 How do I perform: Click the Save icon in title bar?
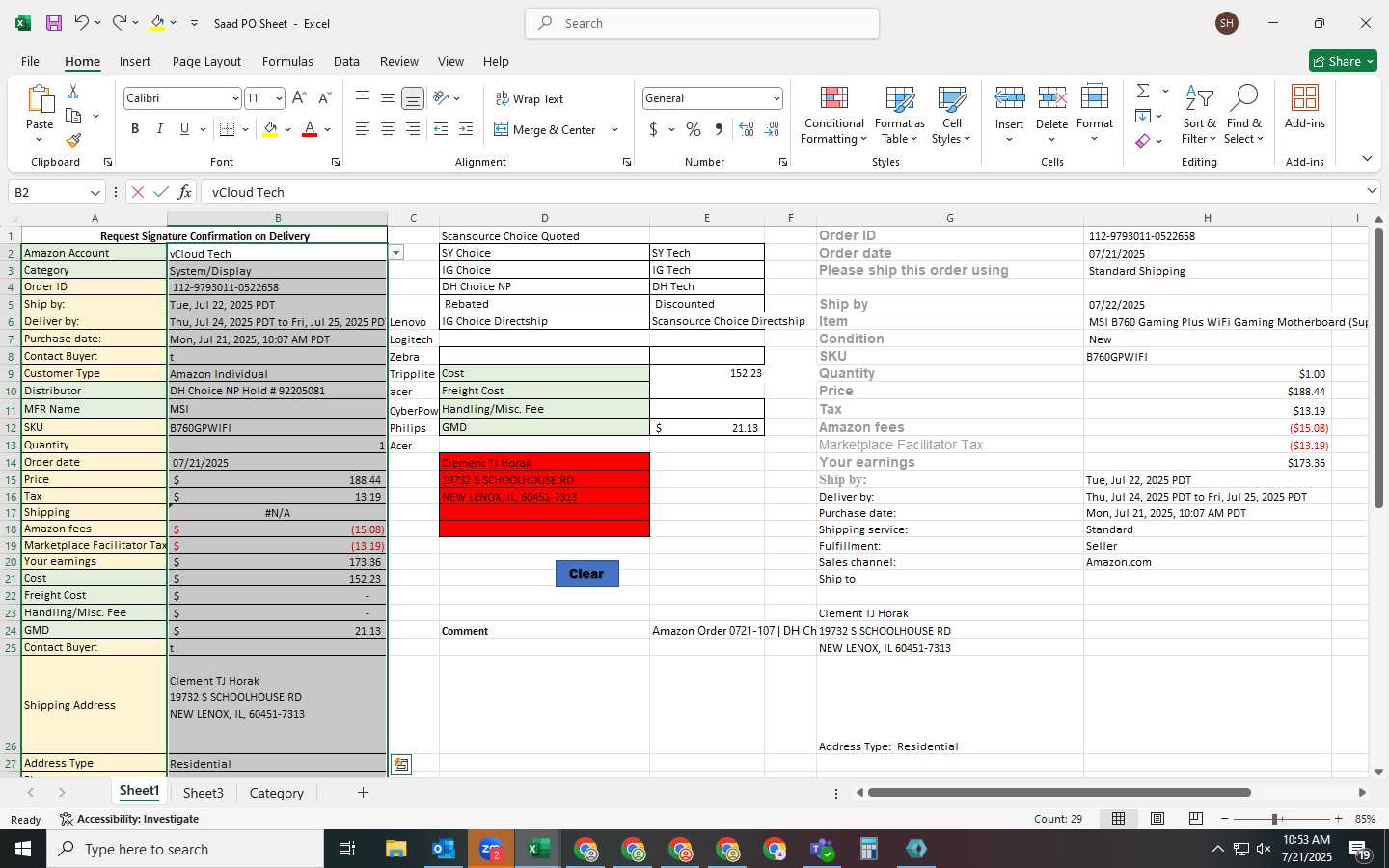[x=54, y=23]
